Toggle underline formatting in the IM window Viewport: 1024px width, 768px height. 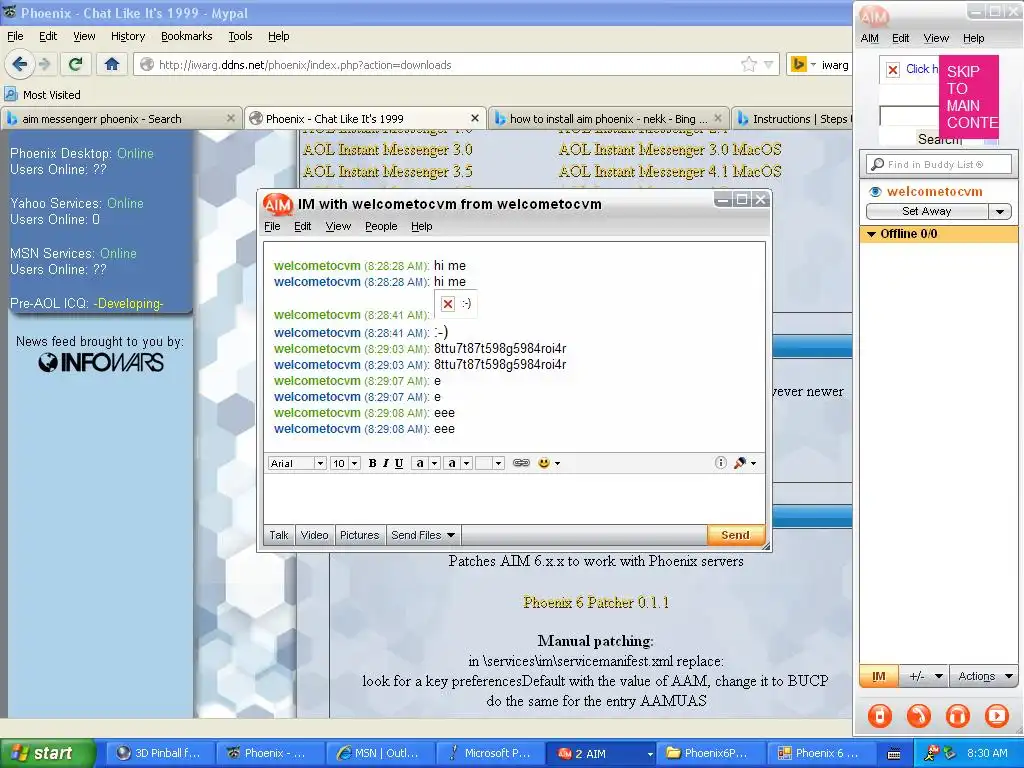(x=399, y=463)
